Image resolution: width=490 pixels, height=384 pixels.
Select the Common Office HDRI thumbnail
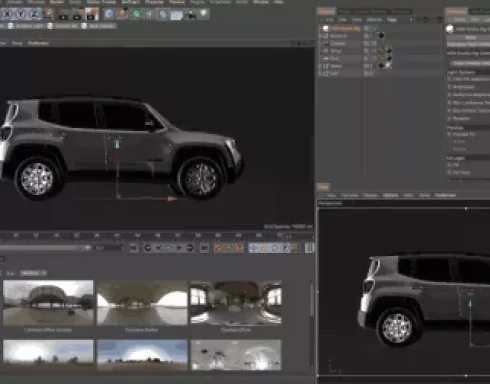point(236,303)
